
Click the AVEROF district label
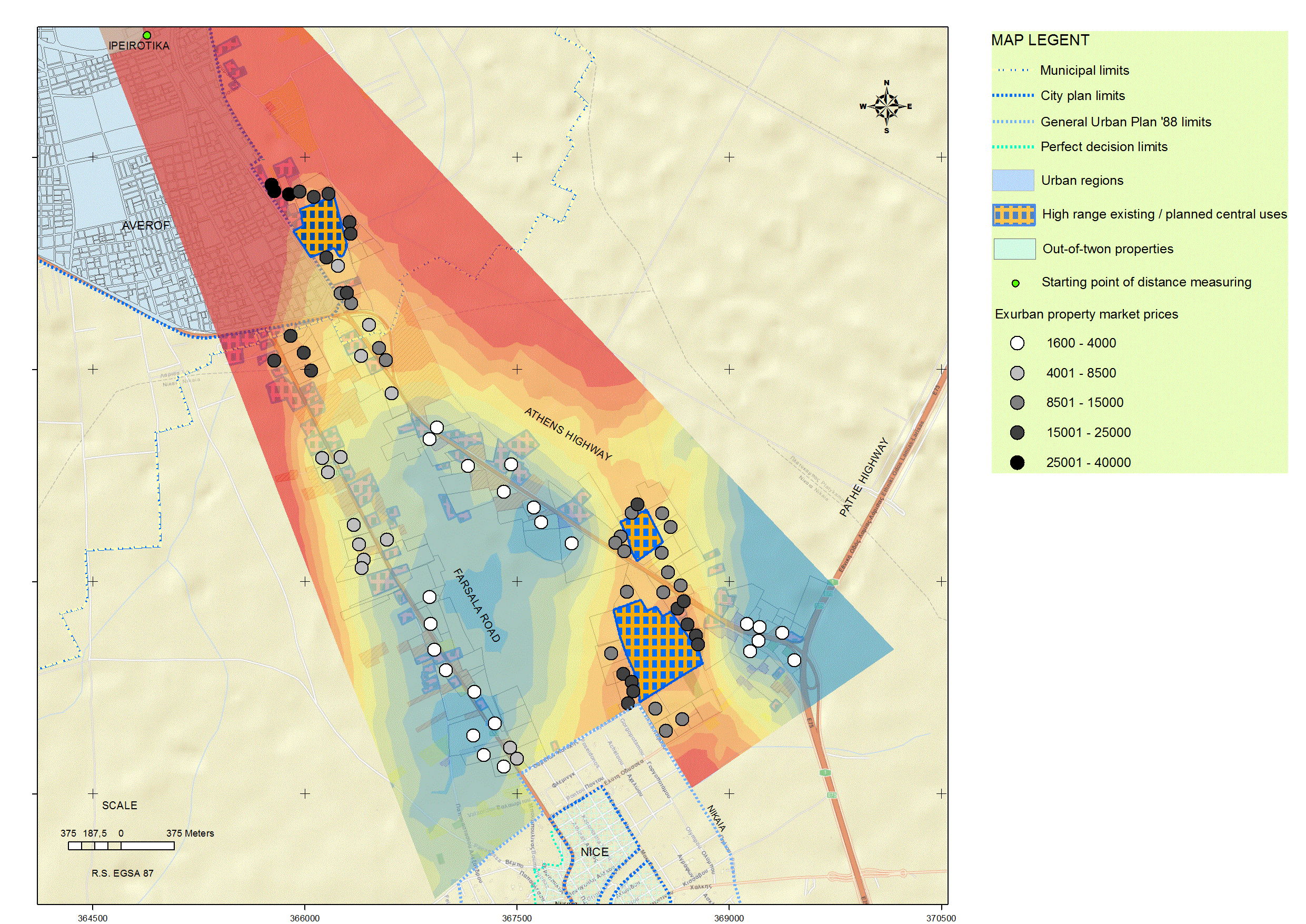[146, 225]
